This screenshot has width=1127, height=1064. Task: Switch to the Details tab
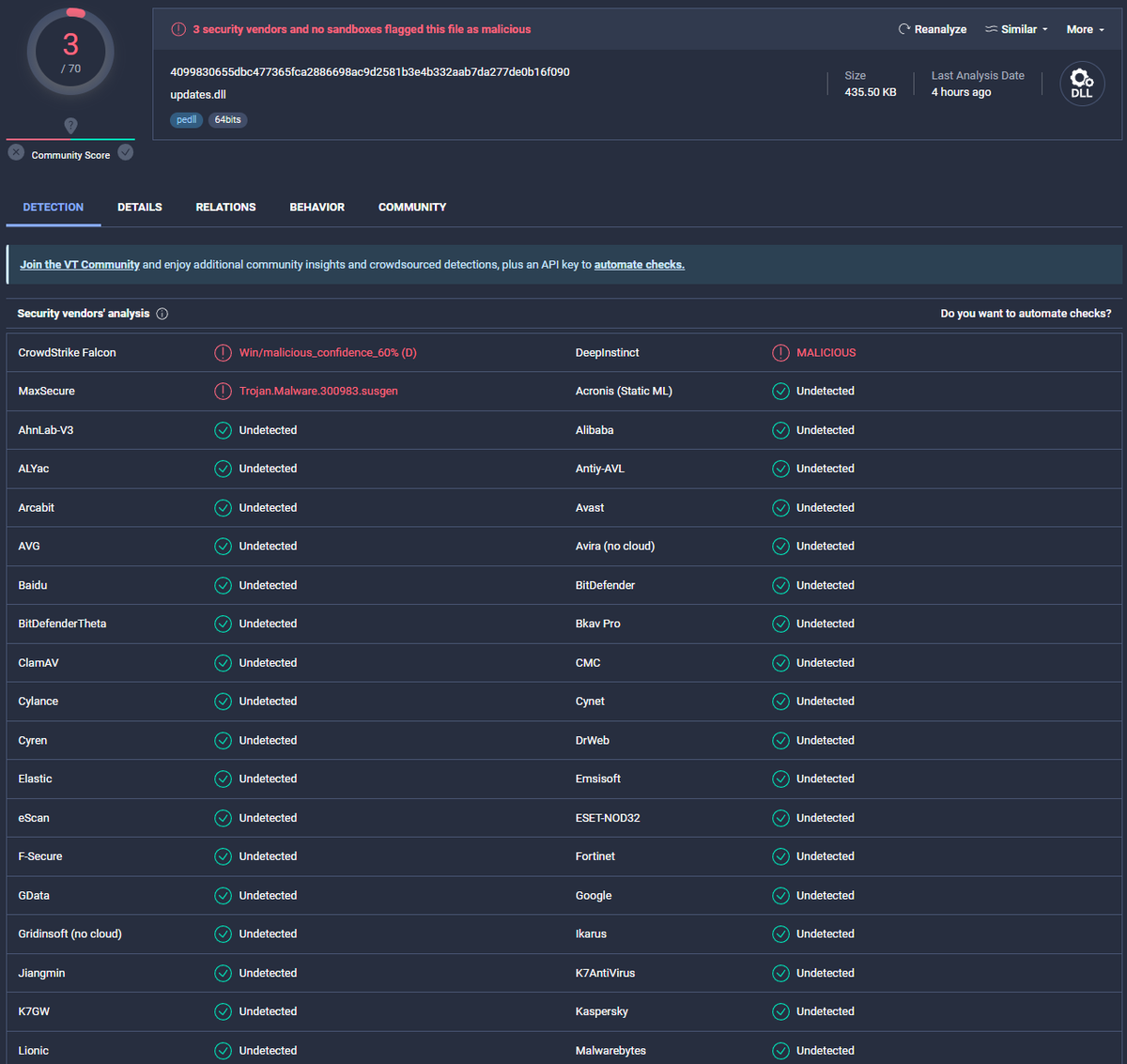[x=140, y=207]
